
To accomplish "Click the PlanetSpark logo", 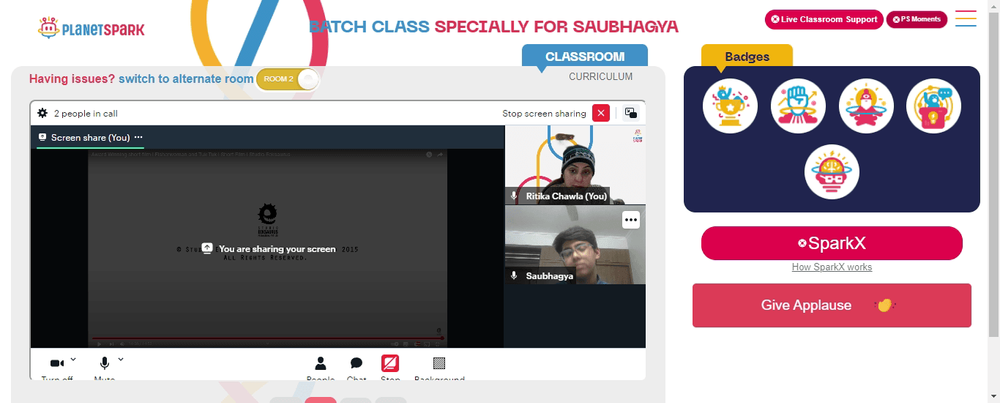I will (x=91, y=28).
